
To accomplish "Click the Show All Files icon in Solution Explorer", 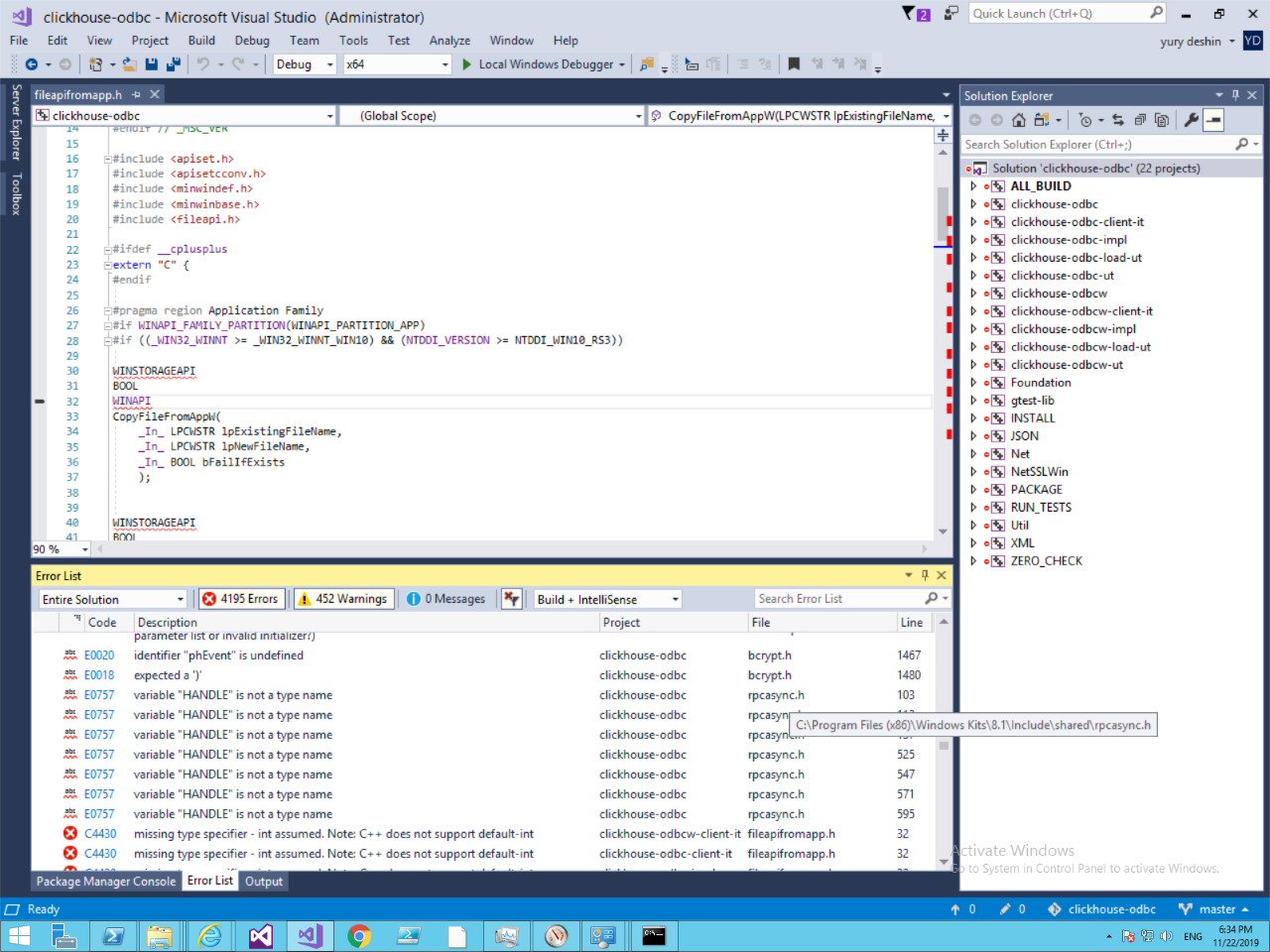I will (1162, 120).
